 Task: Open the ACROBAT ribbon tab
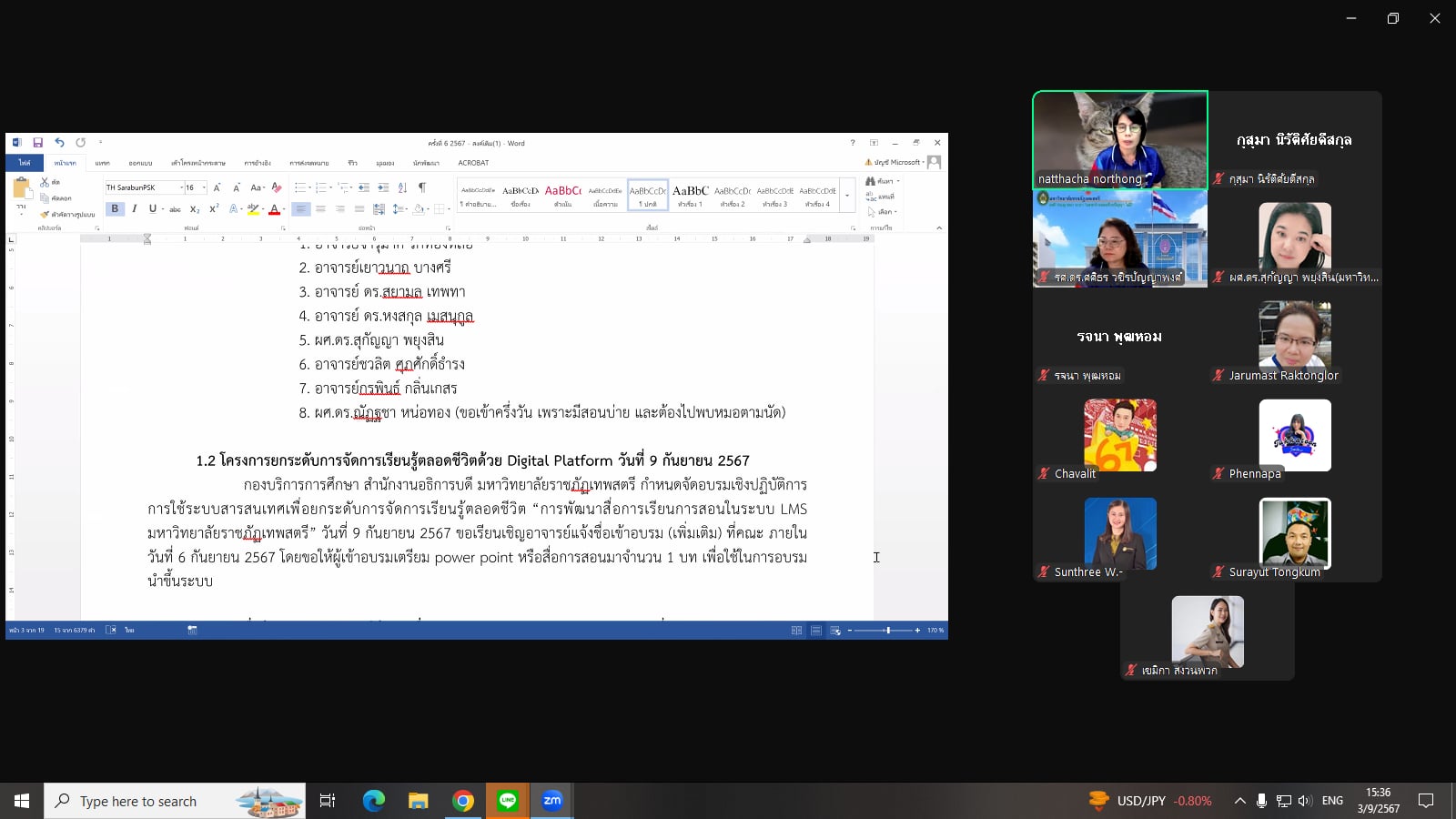pos(473,163)
